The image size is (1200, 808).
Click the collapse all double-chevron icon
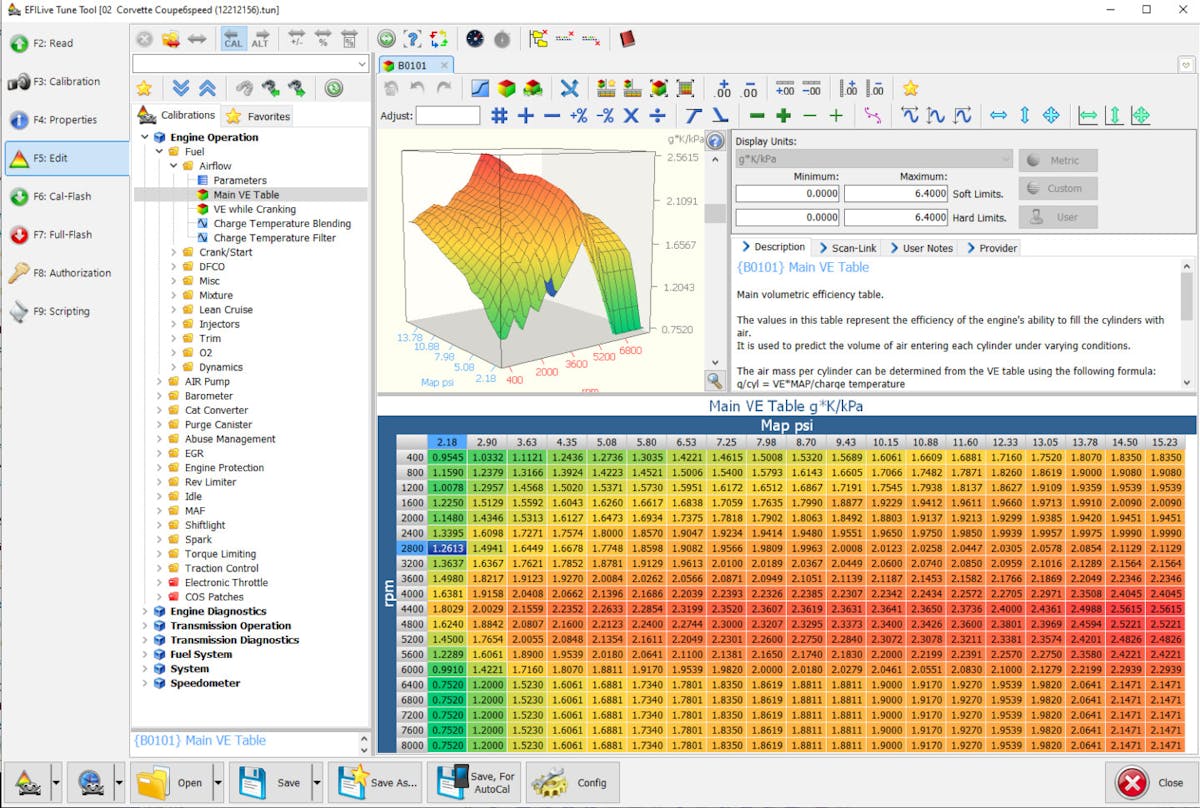(207, 88)
